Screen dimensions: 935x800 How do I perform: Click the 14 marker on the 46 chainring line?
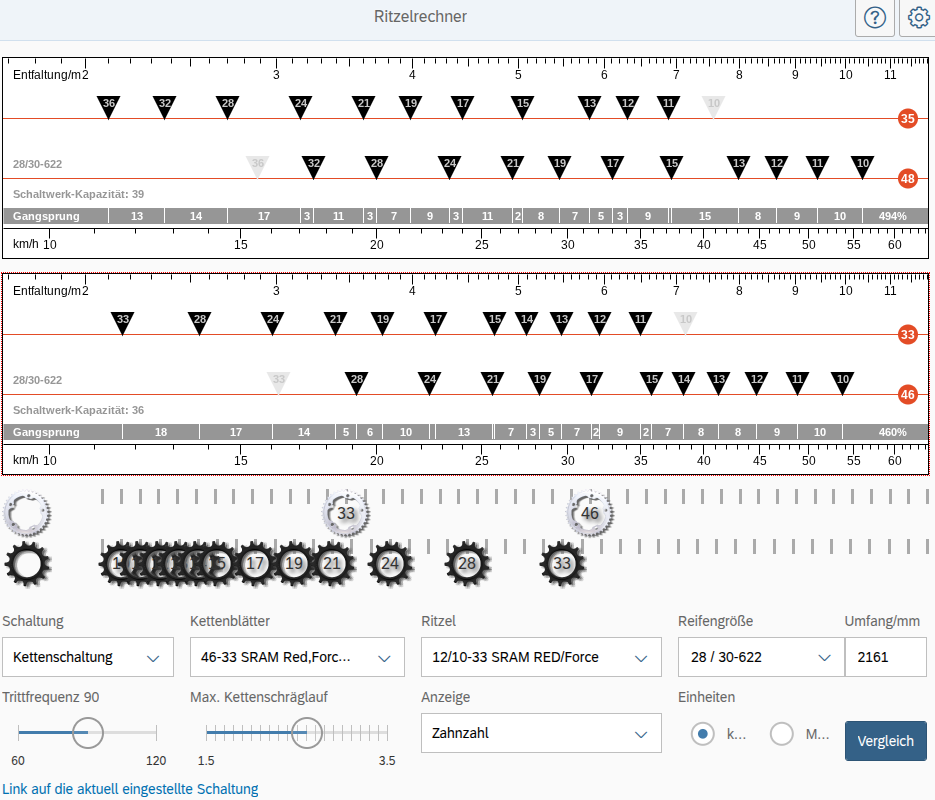point(683,382)
